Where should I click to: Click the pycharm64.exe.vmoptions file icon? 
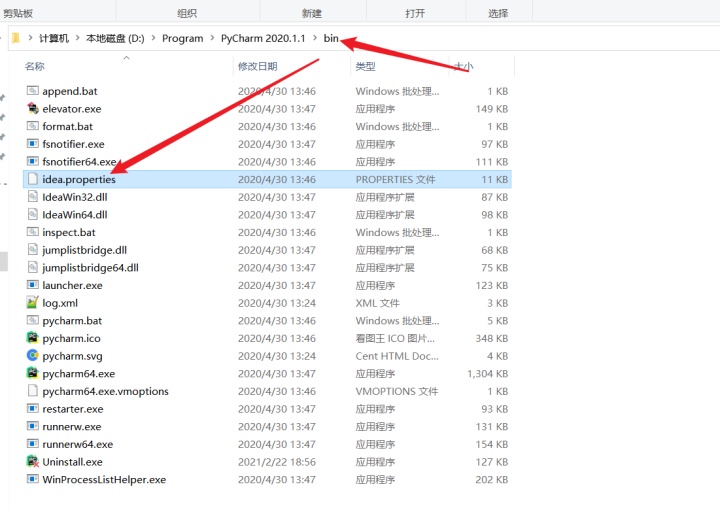pyautogui.click(x=33, y=391)
